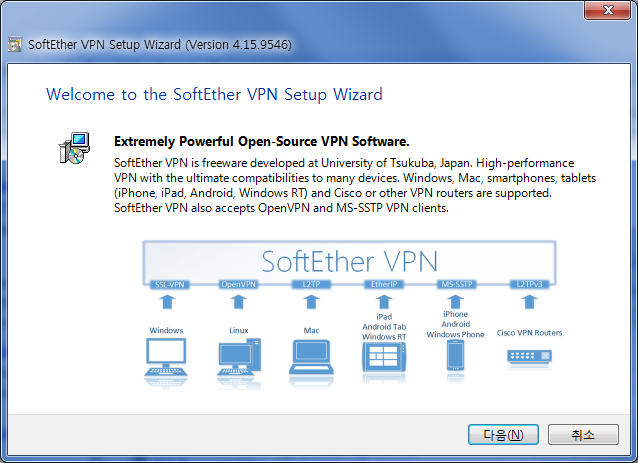Image resolution: width=638 pixels, height=463 pixels.
Task: Click the smartphone icon under Windows Phone
Action: [455, 355]
